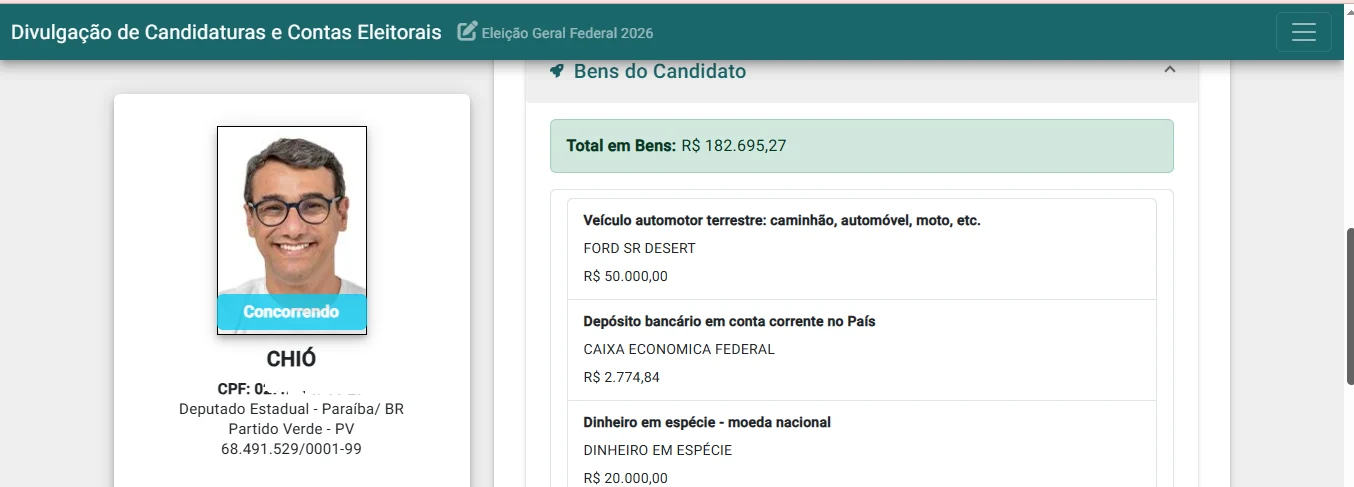The width and height of the screenshot is (1354, 487).
Task: Click the page vertical scrollbar thumb
Action: click(x=1350, y=306)
